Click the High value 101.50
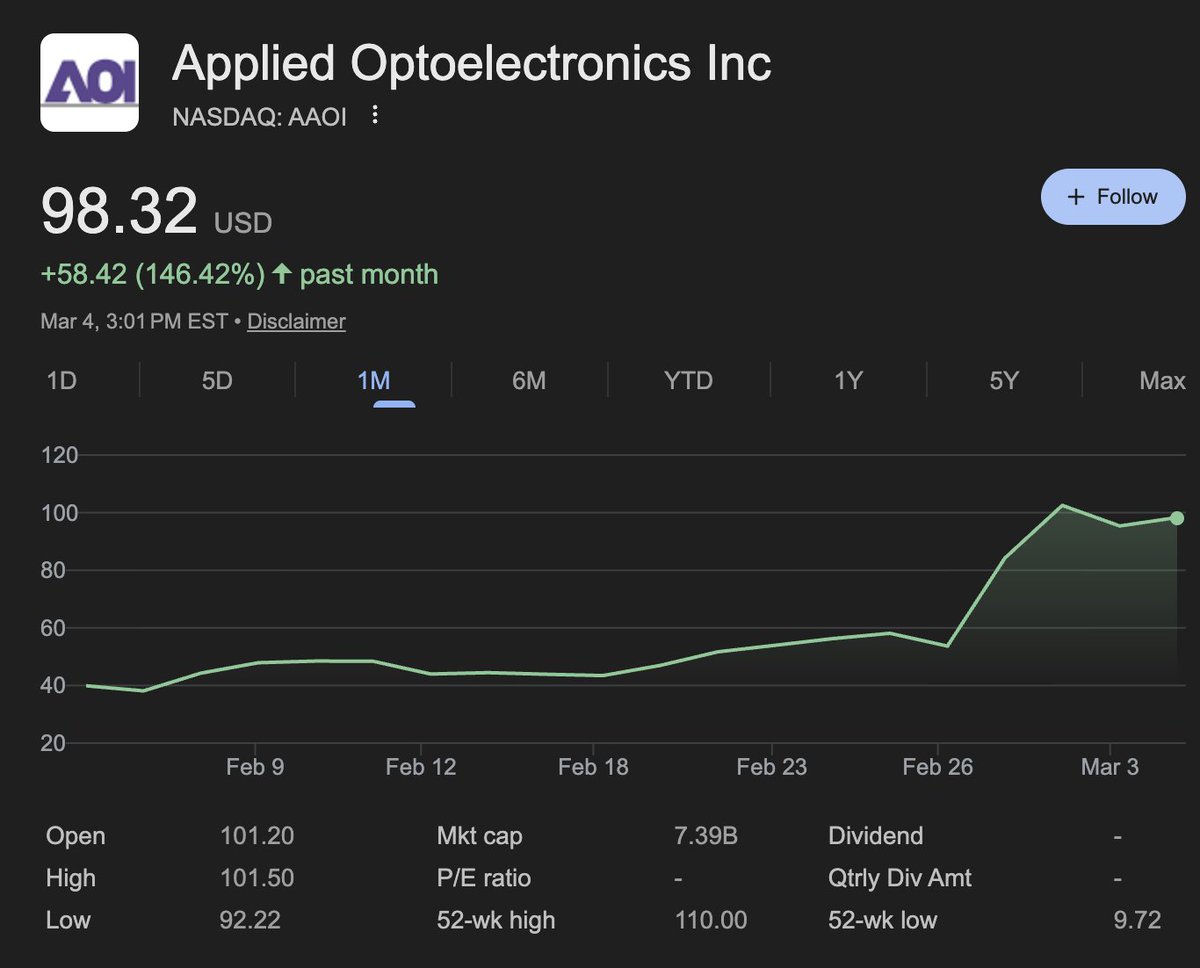Viewport: 1200px width, 968px height. pos(257,878)
